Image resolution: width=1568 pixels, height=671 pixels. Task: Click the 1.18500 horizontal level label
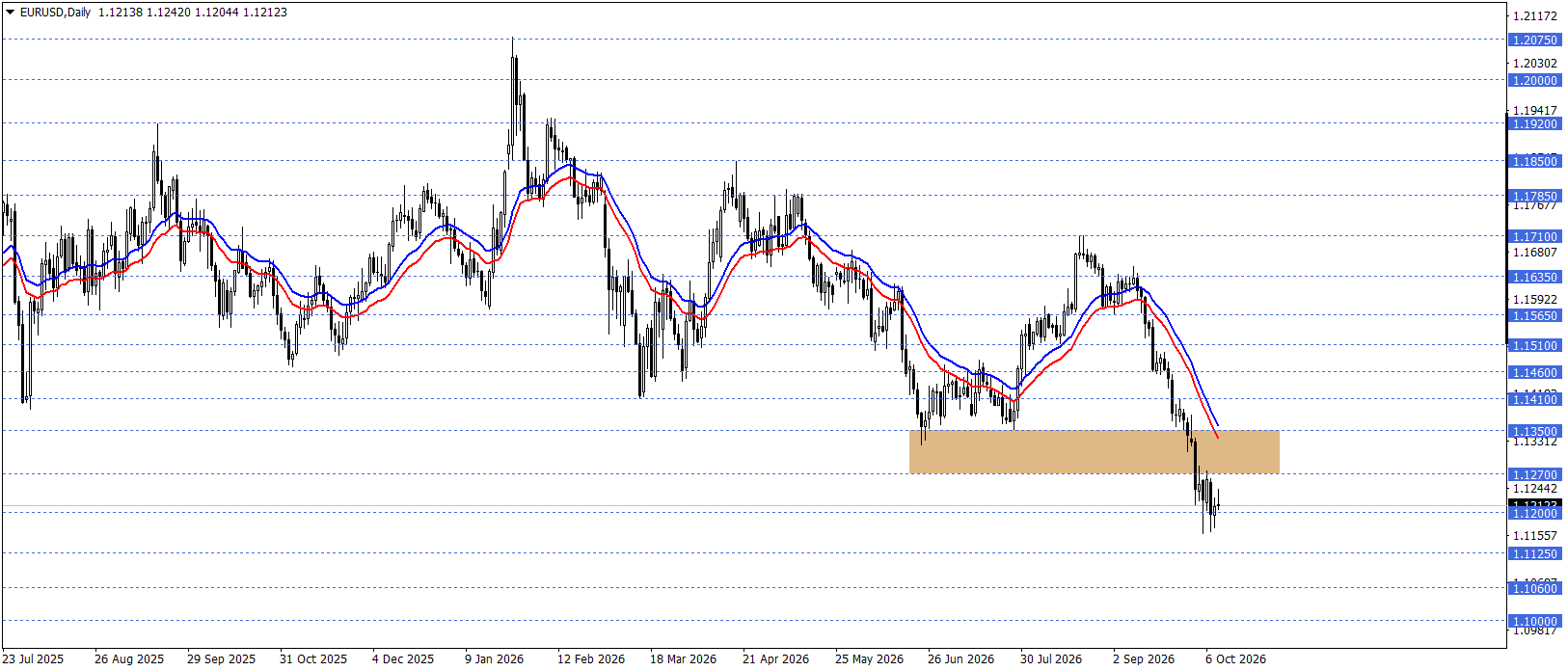tap(1535, 162)
